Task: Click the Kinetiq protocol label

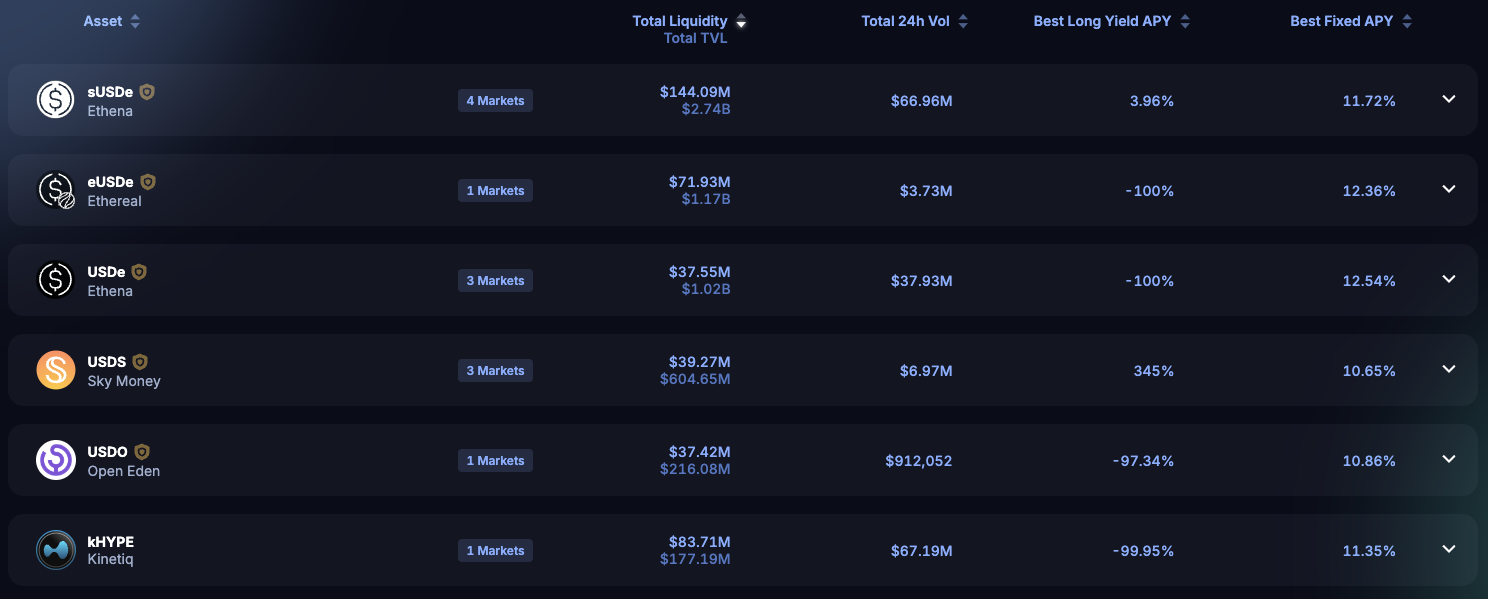Action: (110, 560)
